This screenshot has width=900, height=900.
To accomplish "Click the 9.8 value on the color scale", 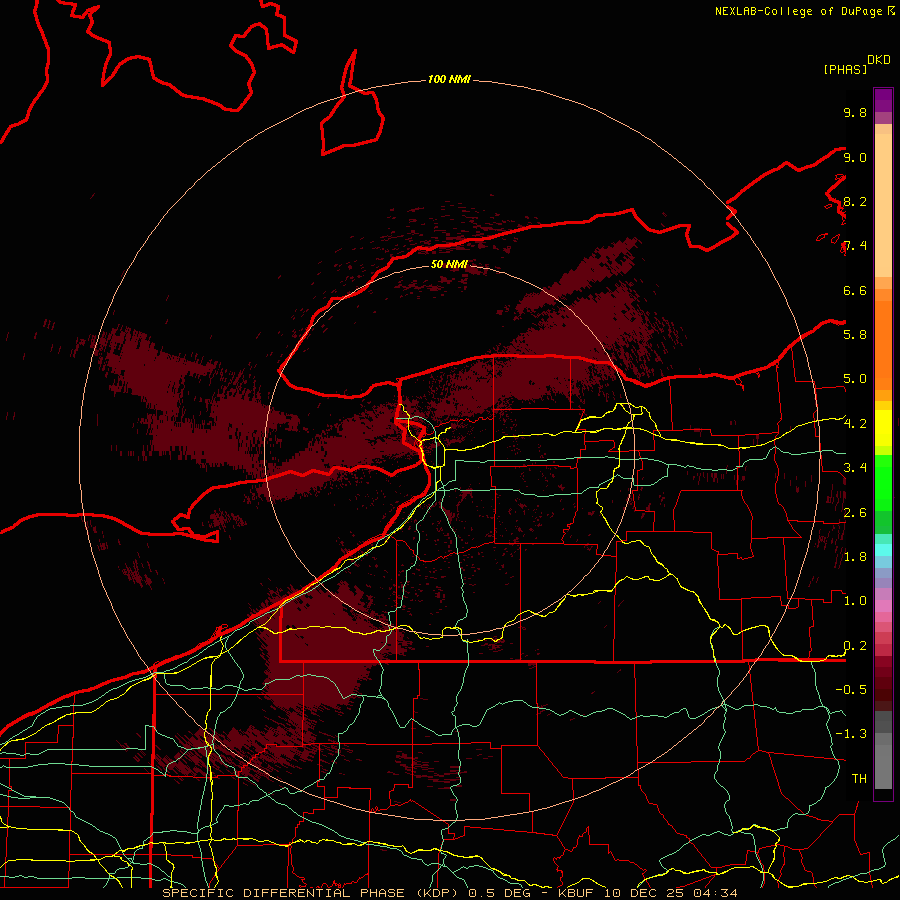I will tap(855, 112).
